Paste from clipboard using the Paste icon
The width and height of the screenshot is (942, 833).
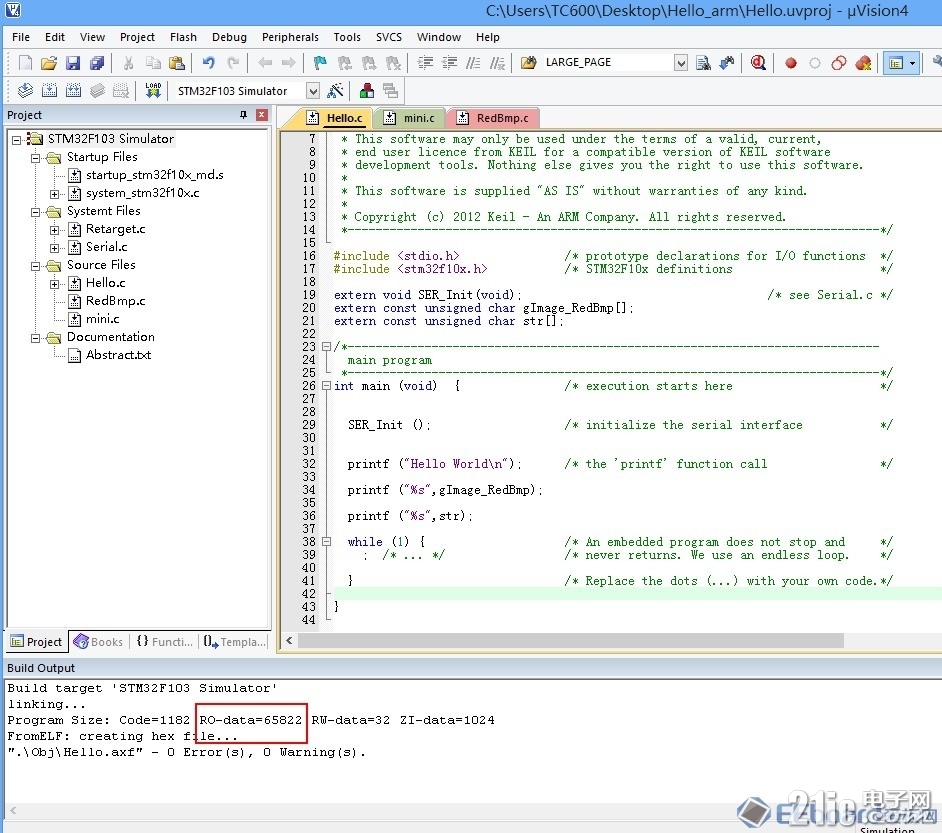point(177,62)
